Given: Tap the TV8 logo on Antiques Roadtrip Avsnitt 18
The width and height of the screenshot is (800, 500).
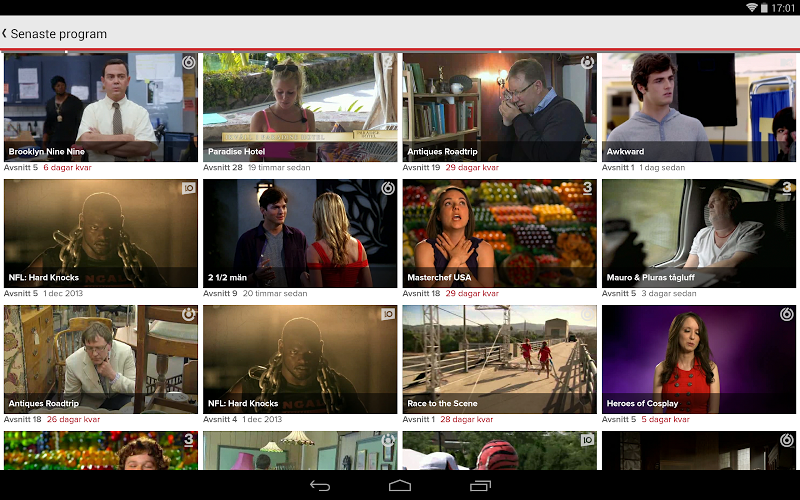Looking at the screenshot, I should pos(189,314).
